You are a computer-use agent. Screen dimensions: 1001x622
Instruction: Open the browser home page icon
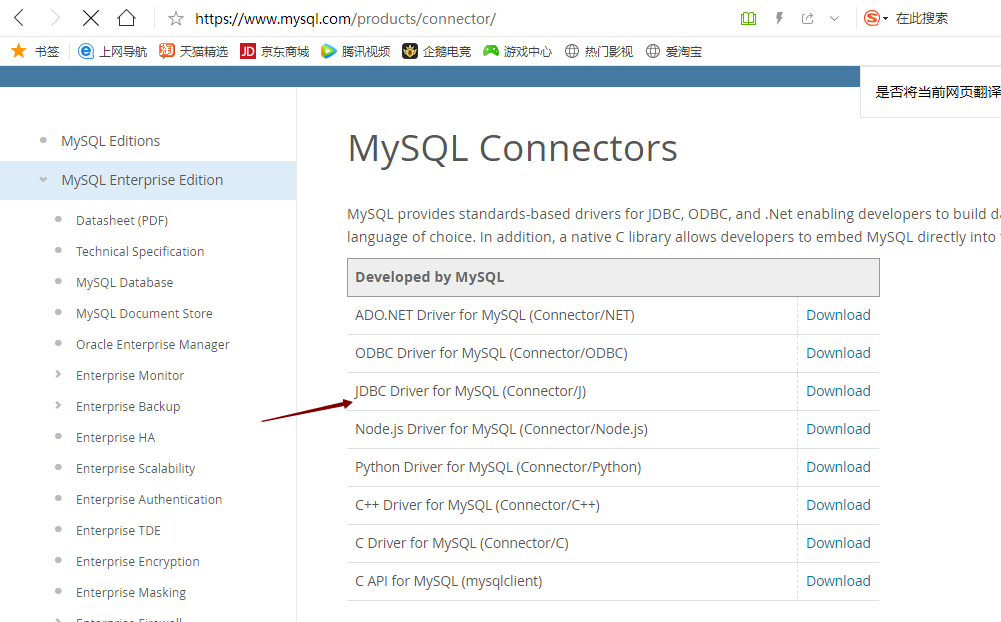(126, 18)
